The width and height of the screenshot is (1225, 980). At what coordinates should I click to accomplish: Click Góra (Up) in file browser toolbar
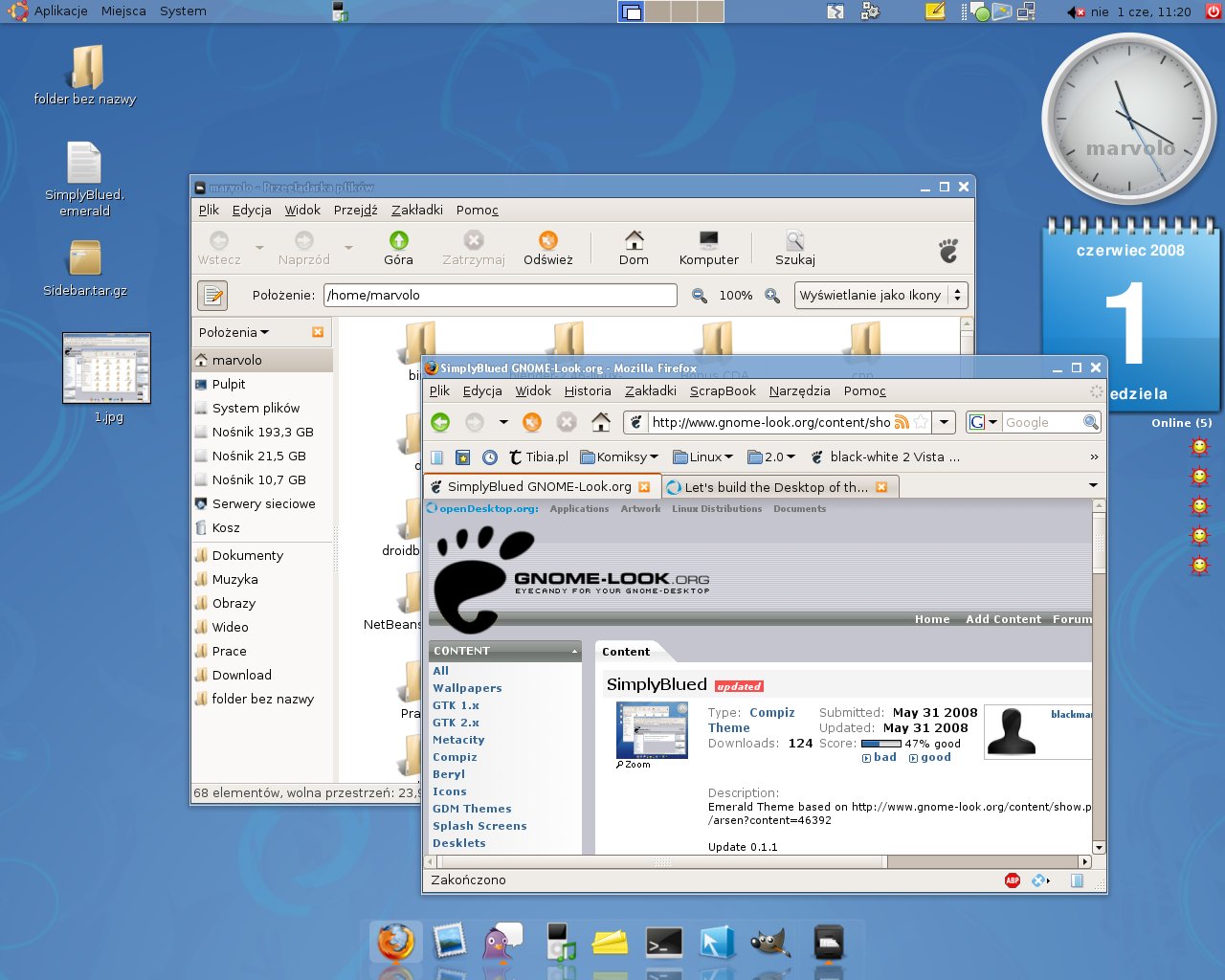click(399, 248)
